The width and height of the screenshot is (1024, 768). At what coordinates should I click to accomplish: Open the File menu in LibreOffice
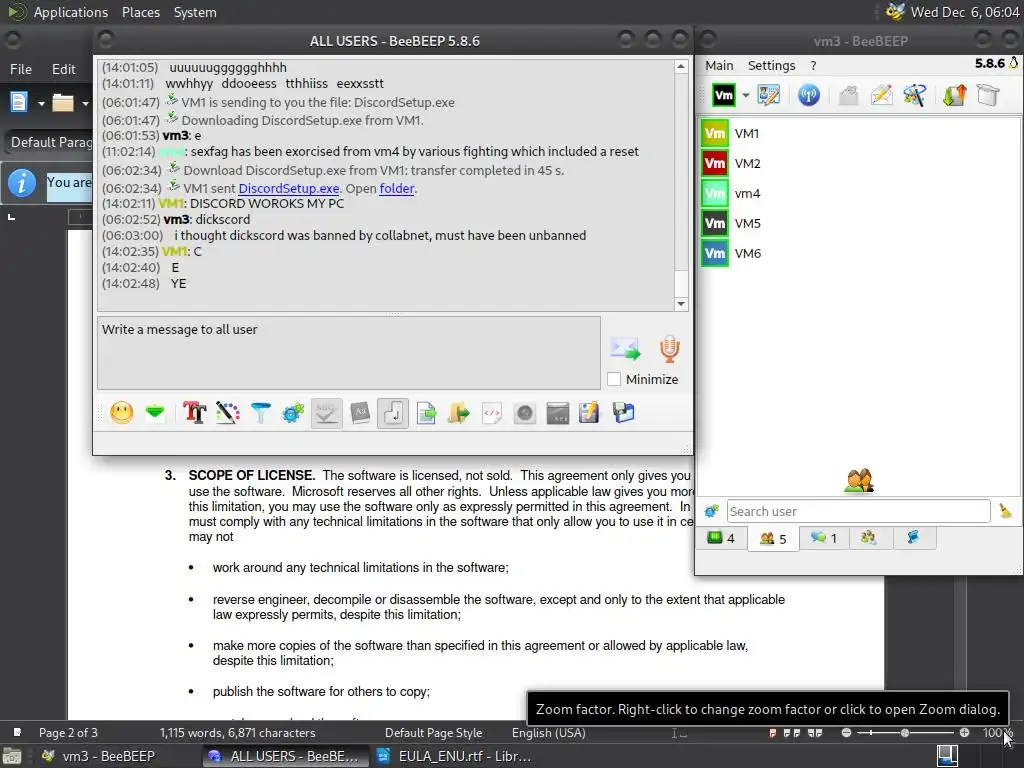(x=21, y=69)
